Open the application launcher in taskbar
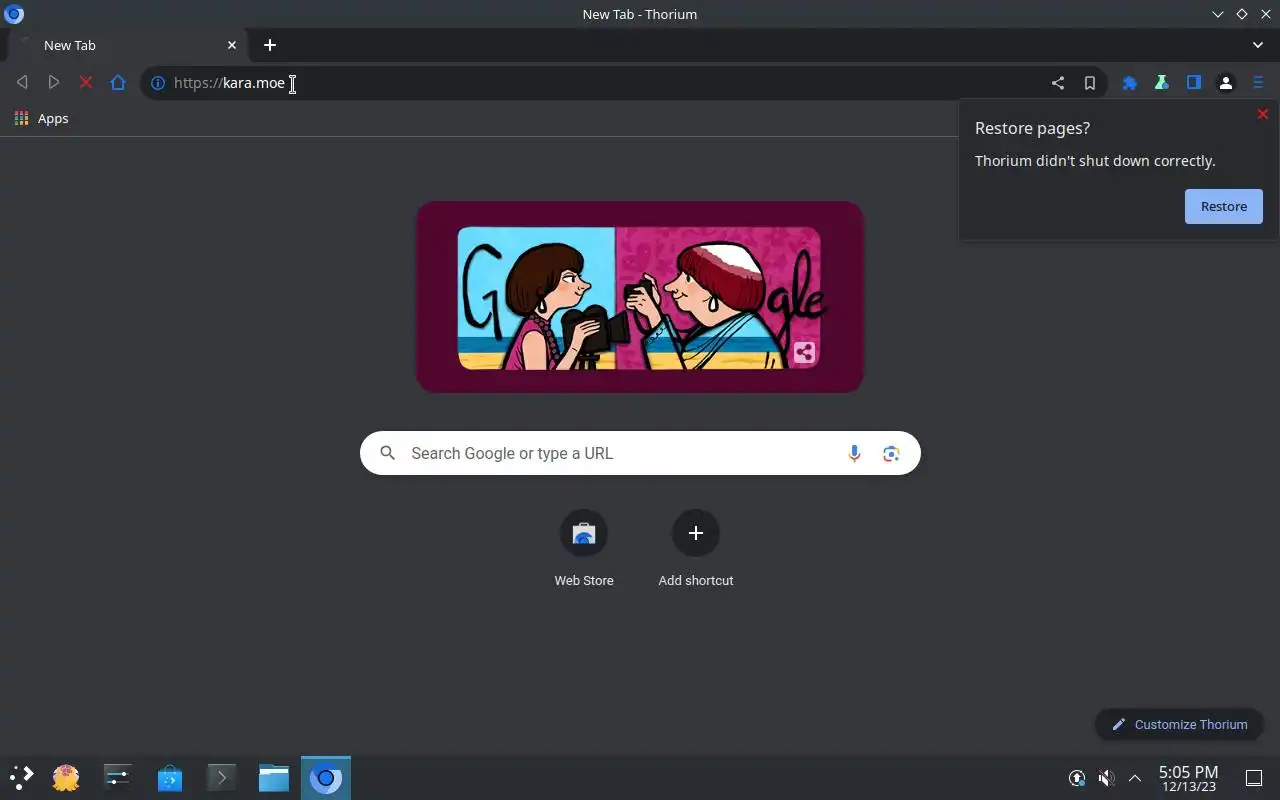Screen dimensions: 1280x800 point(22,777)
